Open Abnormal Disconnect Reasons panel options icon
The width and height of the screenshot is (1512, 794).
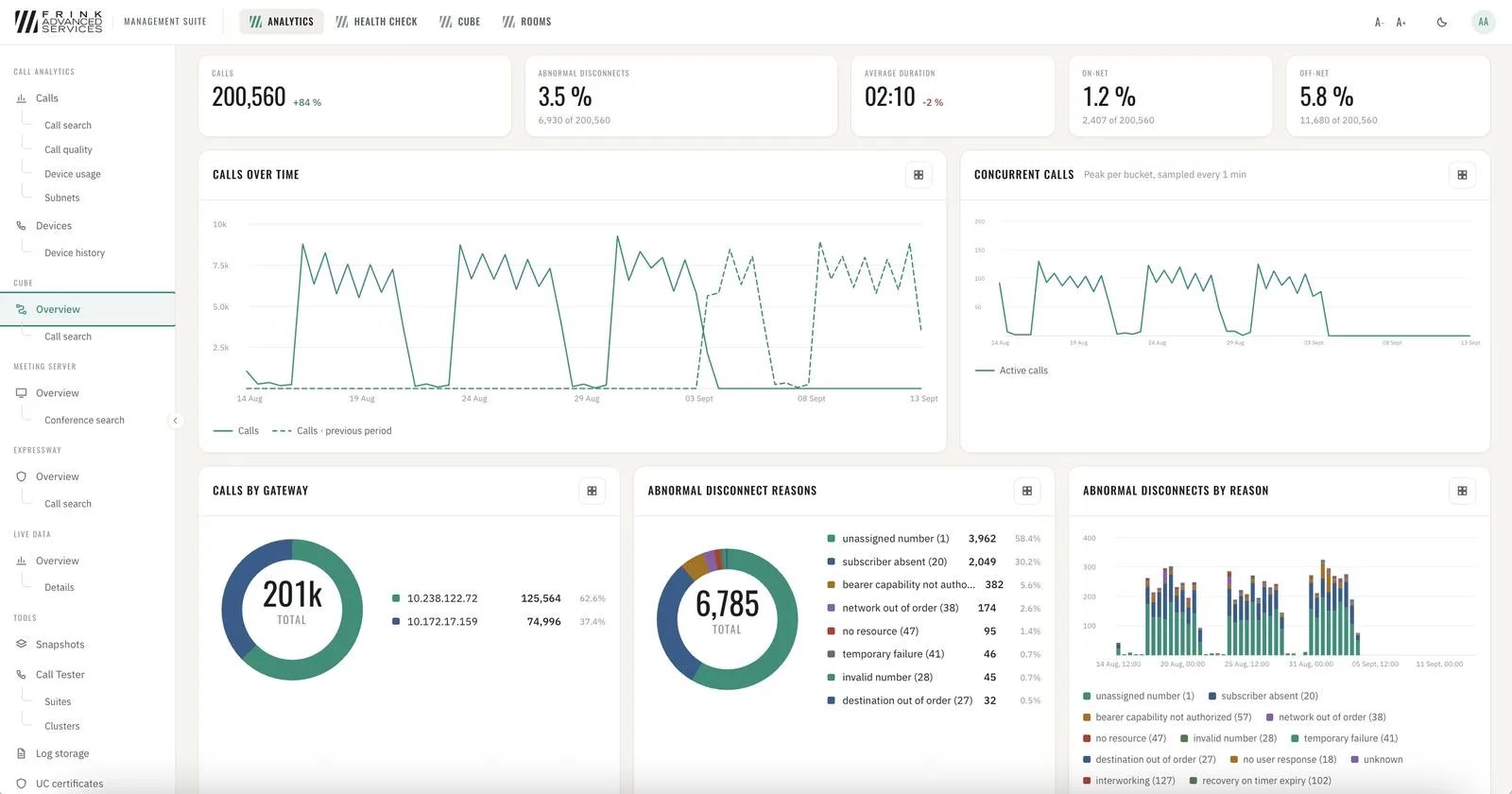click(x=1027, y=491)
